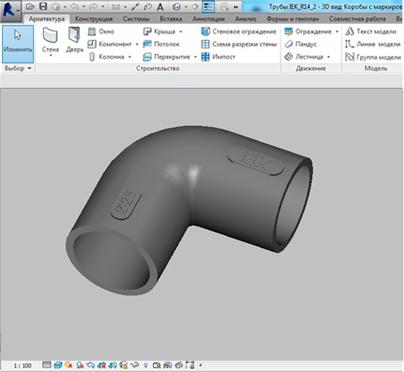The width and height of the screenshot is (404, 372).
Task: Open the Revit application menu logo
Action: pos(10,9)
